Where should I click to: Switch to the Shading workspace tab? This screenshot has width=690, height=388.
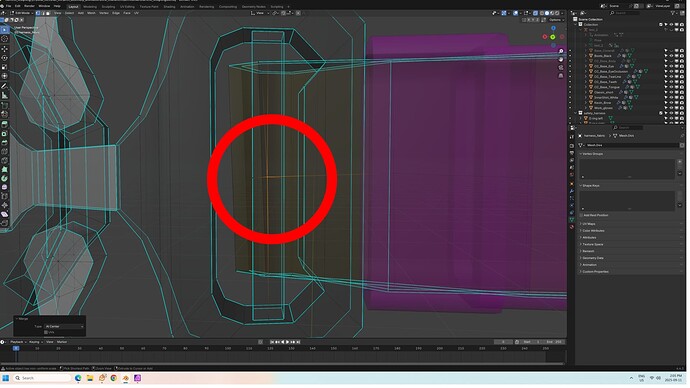[x=169, y=7]
